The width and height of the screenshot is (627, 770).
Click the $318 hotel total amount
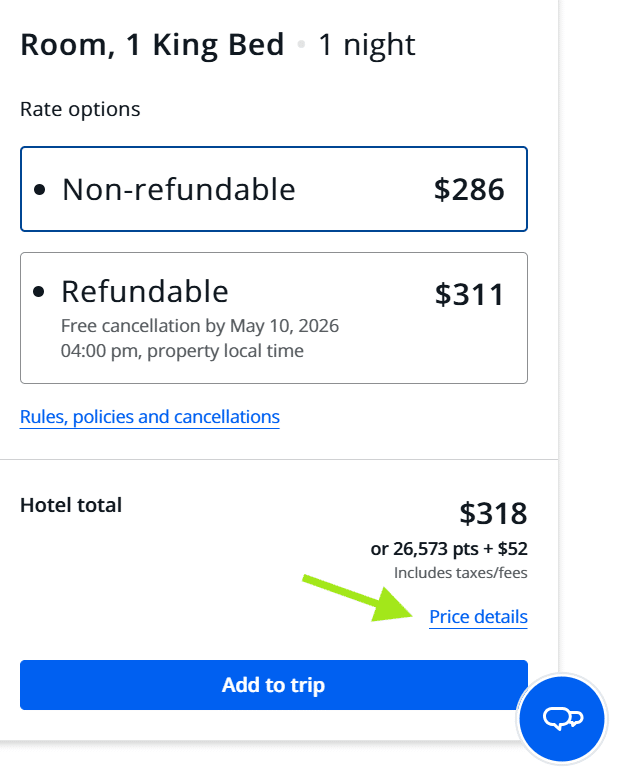point(493,514)
